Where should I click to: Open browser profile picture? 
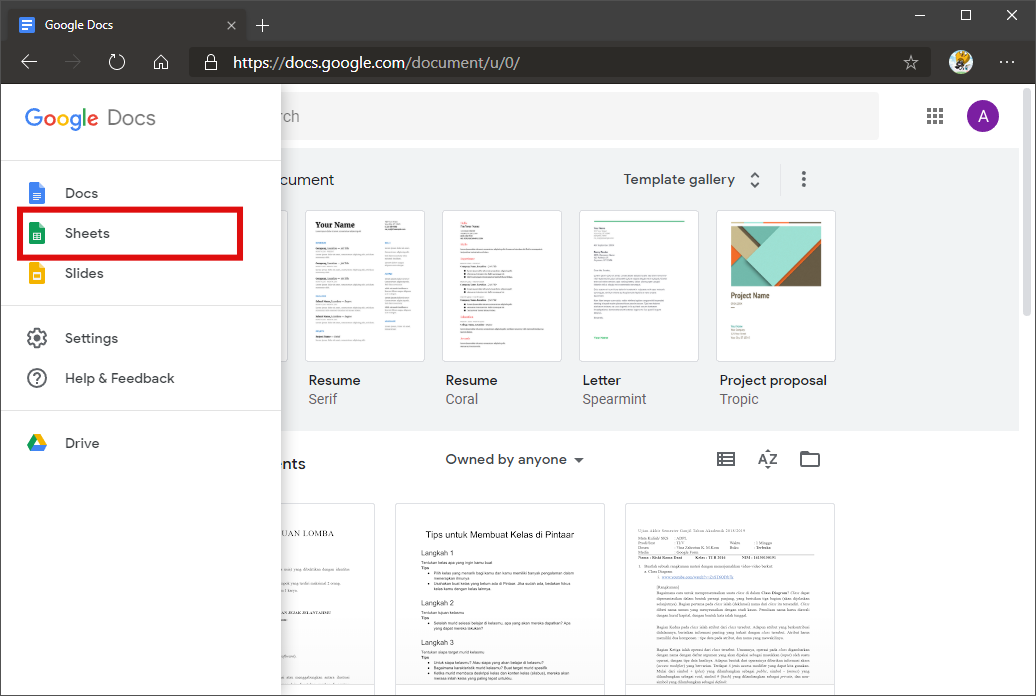tap(961, 62)
